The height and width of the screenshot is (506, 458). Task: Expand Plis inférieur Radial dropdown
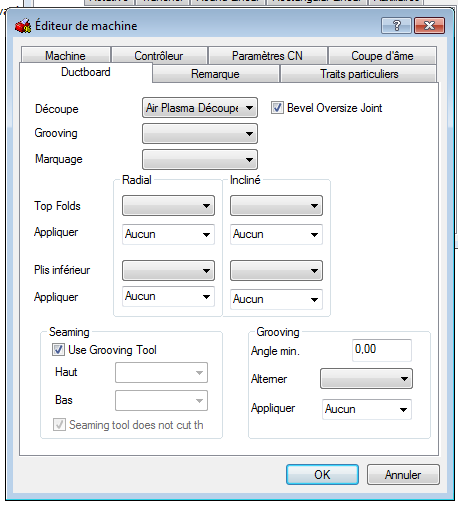168,270
